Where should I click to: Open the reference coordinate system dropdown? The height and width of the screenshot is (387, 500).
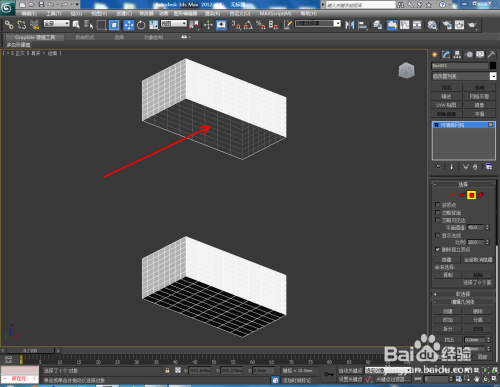pyautogui.click(x=174, y=23)
